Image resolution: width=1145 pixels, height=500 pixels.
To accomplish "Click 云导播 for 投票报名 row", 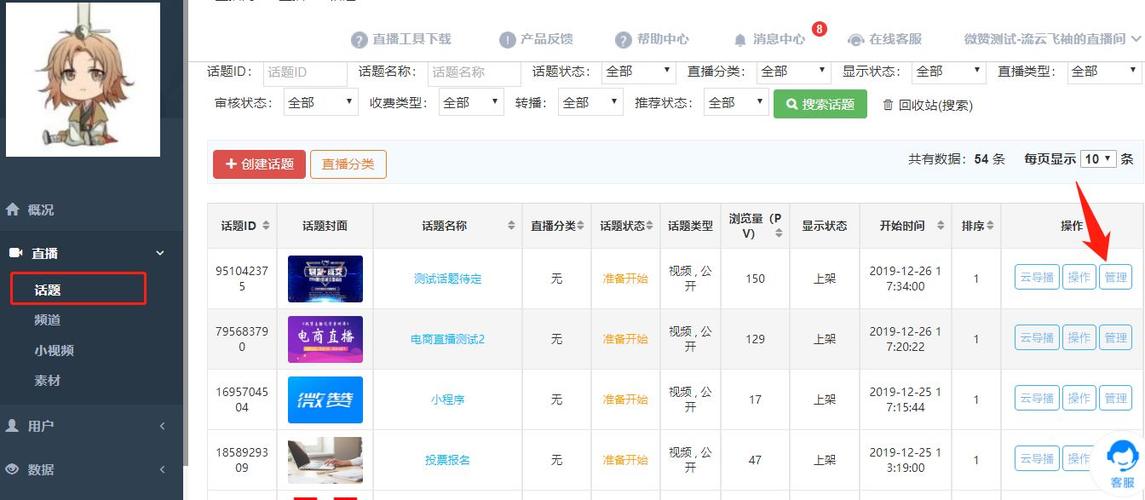I will pyautogui.click(x=1037, y=459).
